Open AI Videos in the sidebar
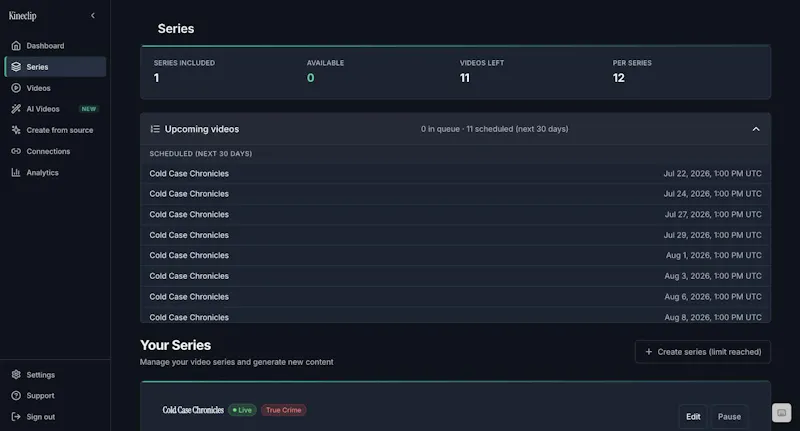 56,109
